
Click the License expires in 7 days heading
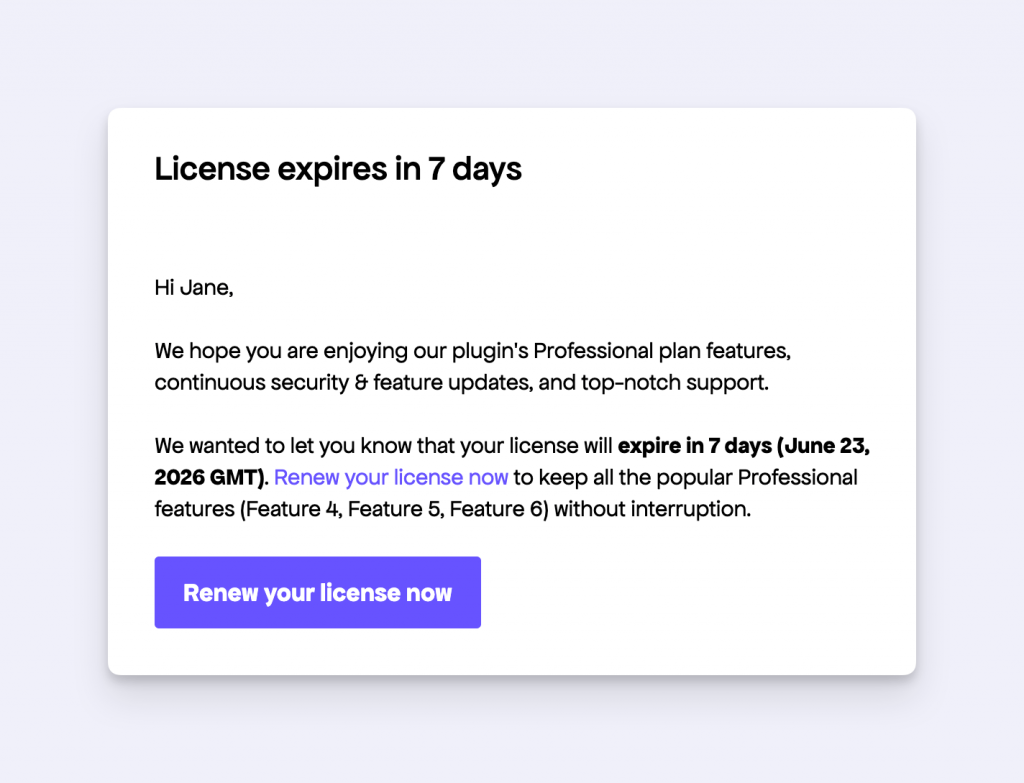(x=337, y=169)
